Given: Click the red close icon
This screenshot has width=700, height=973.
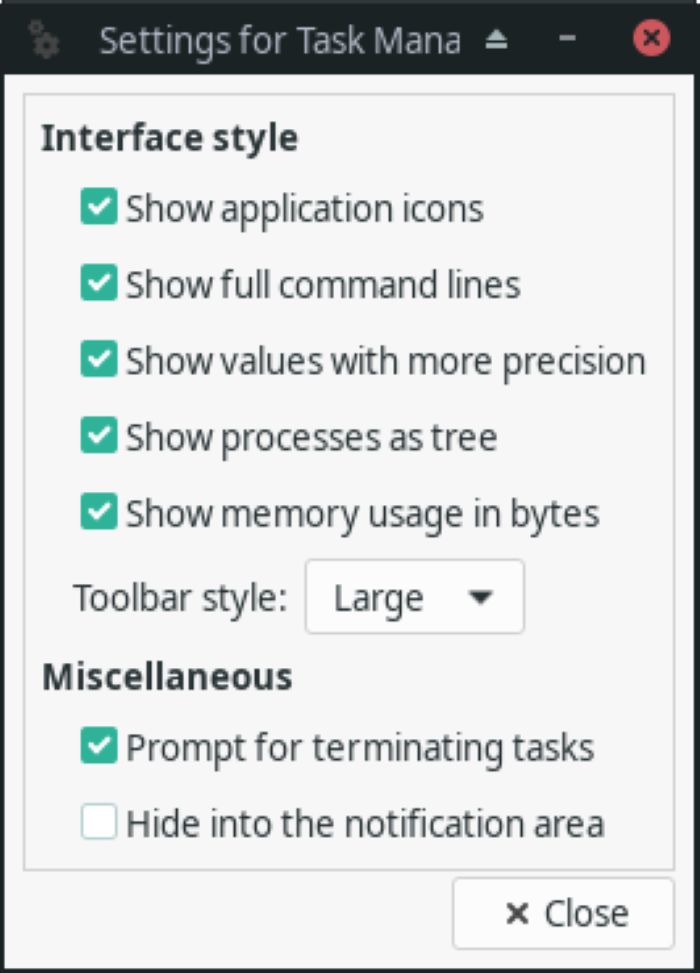Looking at the screenshot, I should pos(651,38).
